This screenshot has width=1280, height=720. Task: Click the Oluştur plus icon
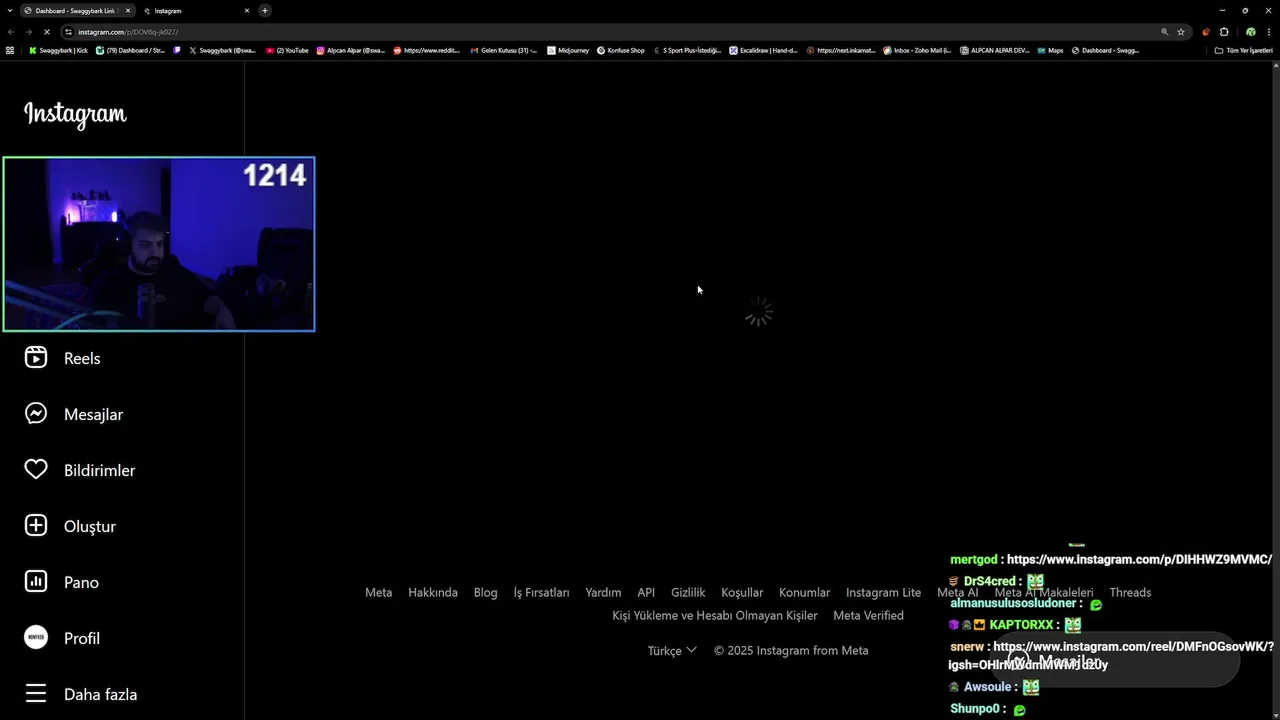pyautogui.click(x=36, y=526)
